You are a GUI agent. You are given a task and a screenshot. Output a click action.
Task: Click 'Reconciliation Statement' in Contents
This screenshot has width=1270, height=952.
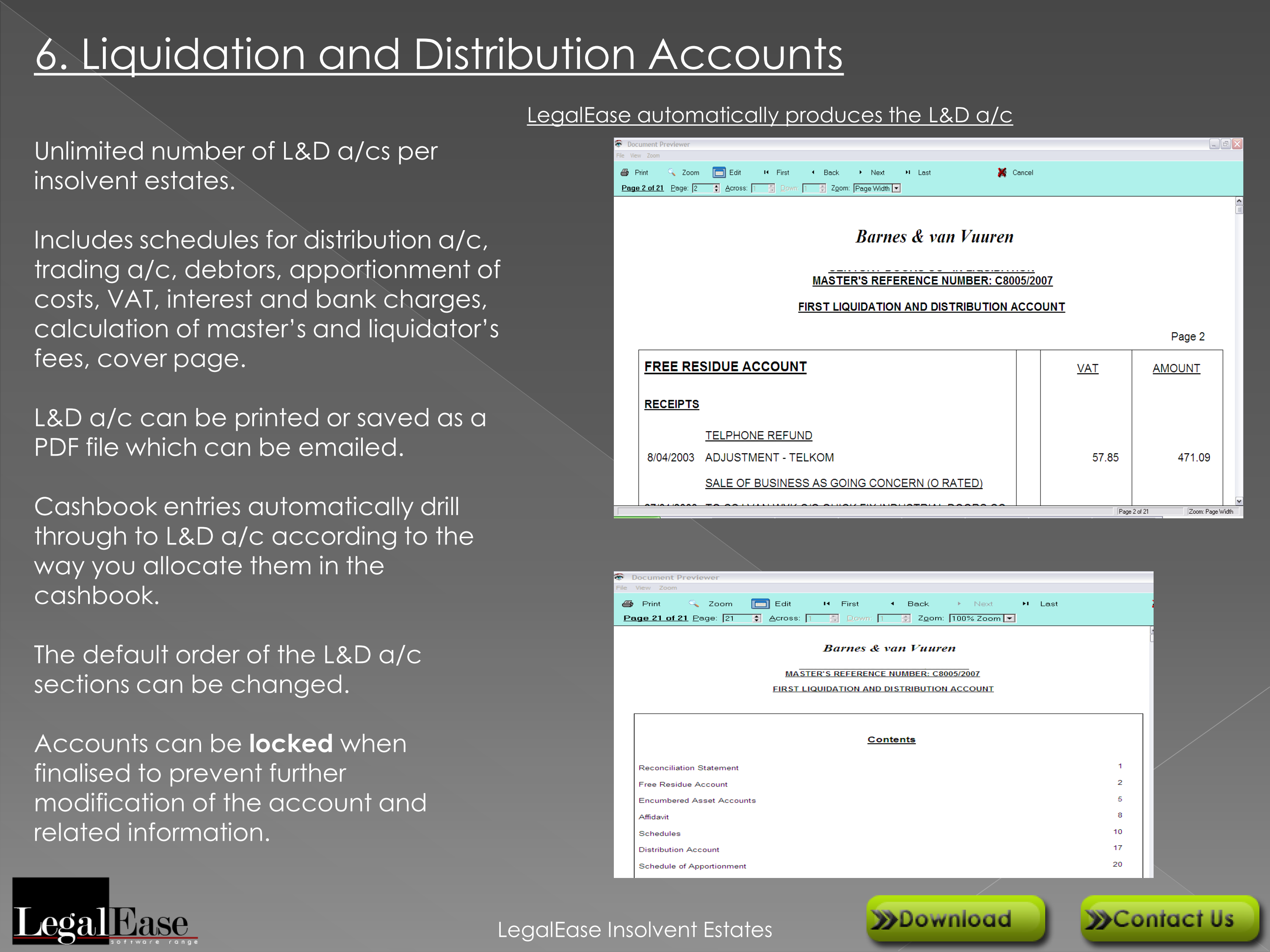688,768
